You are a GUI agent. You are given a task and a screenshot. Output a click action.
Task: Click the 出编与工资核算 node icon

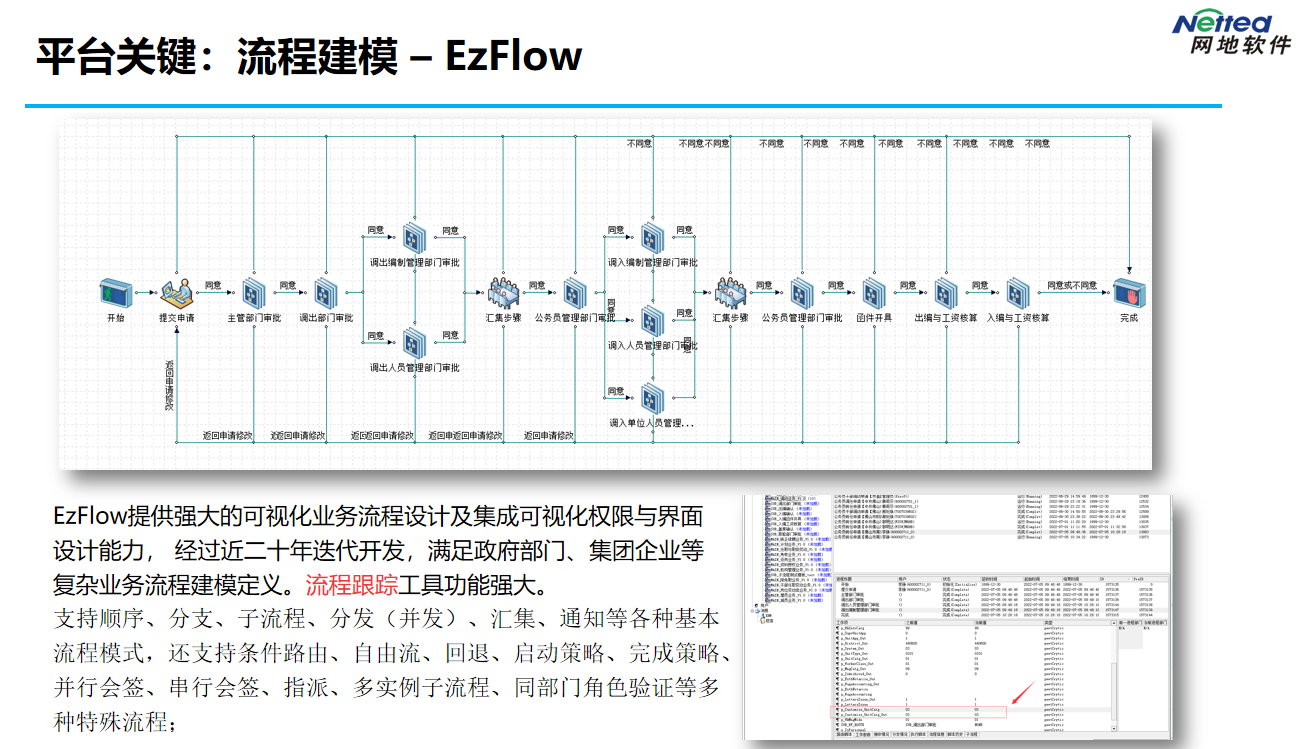pyautogui.click(x=945, y=294)
